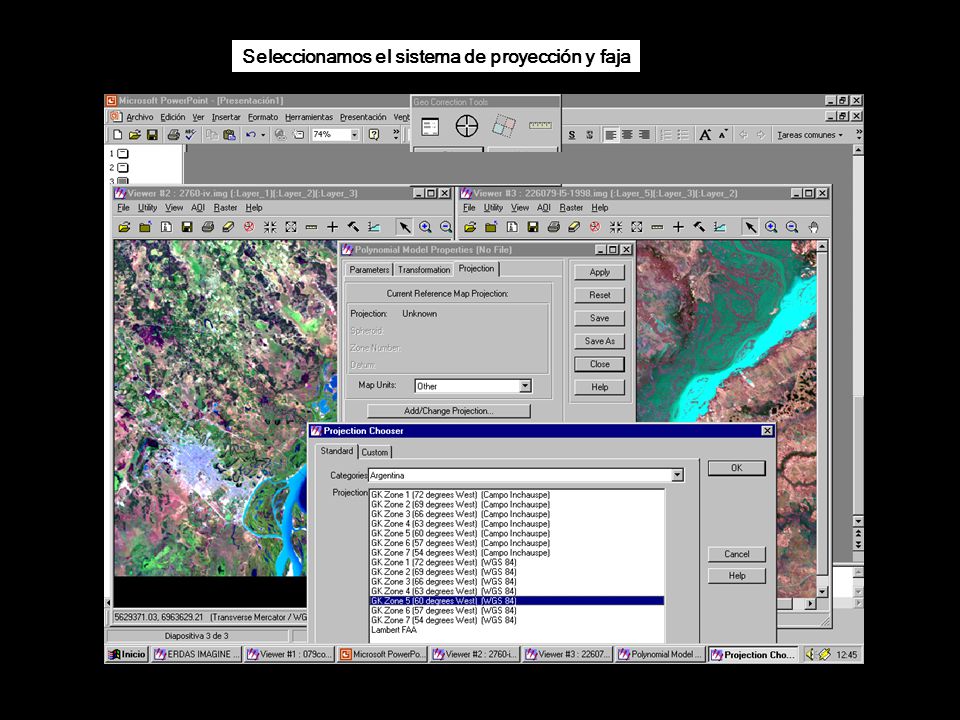Select the eraser icon in Viewer #2 toolbar
The image size is (960, 720).
tap(228, 227)
